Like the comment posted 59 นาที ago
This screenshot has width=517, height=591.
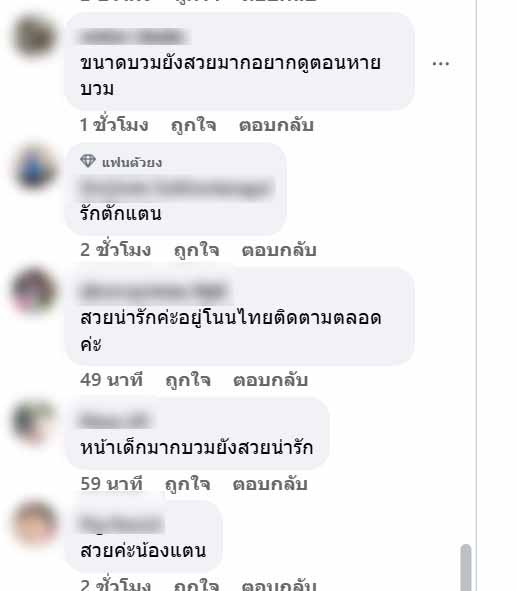(188, 485)
